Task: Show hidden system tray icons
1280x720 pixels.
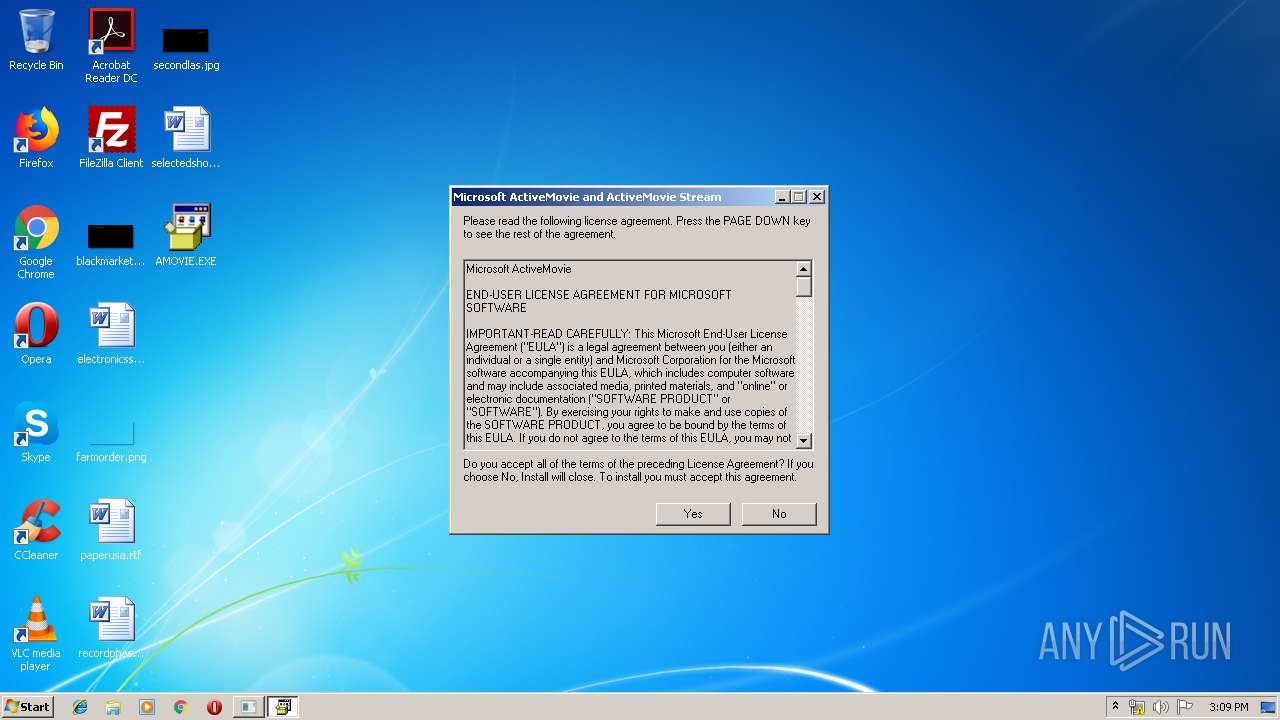Action: (1115, 707)
